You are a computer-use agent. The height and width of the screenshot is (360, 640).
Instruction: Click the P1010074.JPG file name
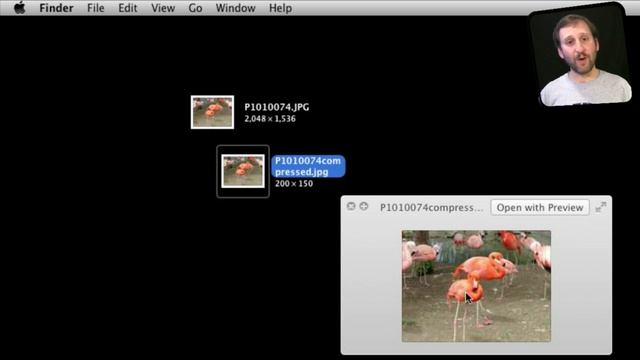pos(277,107)
